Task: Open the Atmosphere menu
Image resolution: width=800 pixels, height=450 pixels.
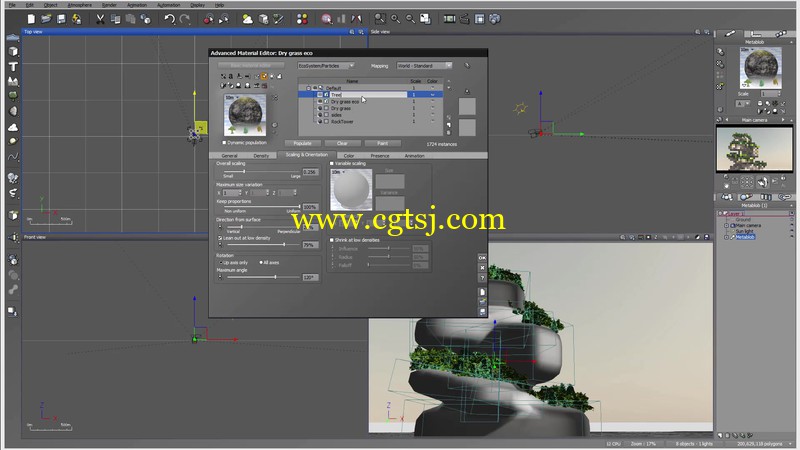Action: pos(80,5)
